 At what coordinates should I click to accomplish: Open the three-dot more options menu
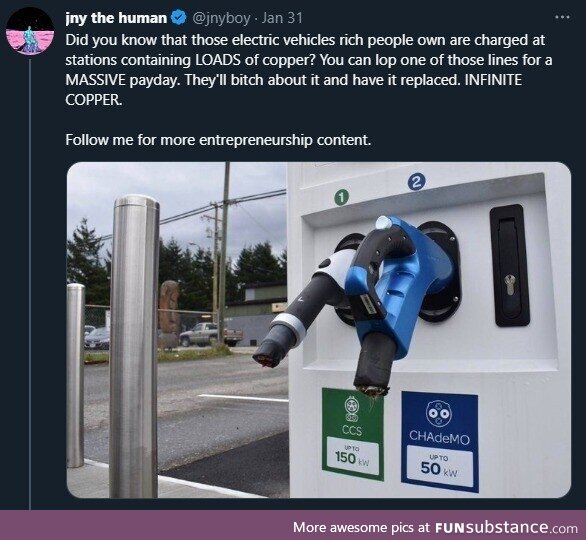point(562,17)
